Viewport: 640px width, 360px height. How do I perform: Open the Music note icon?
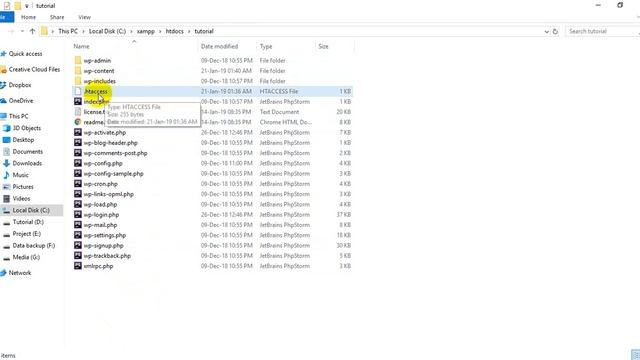[x=7, y=175]
